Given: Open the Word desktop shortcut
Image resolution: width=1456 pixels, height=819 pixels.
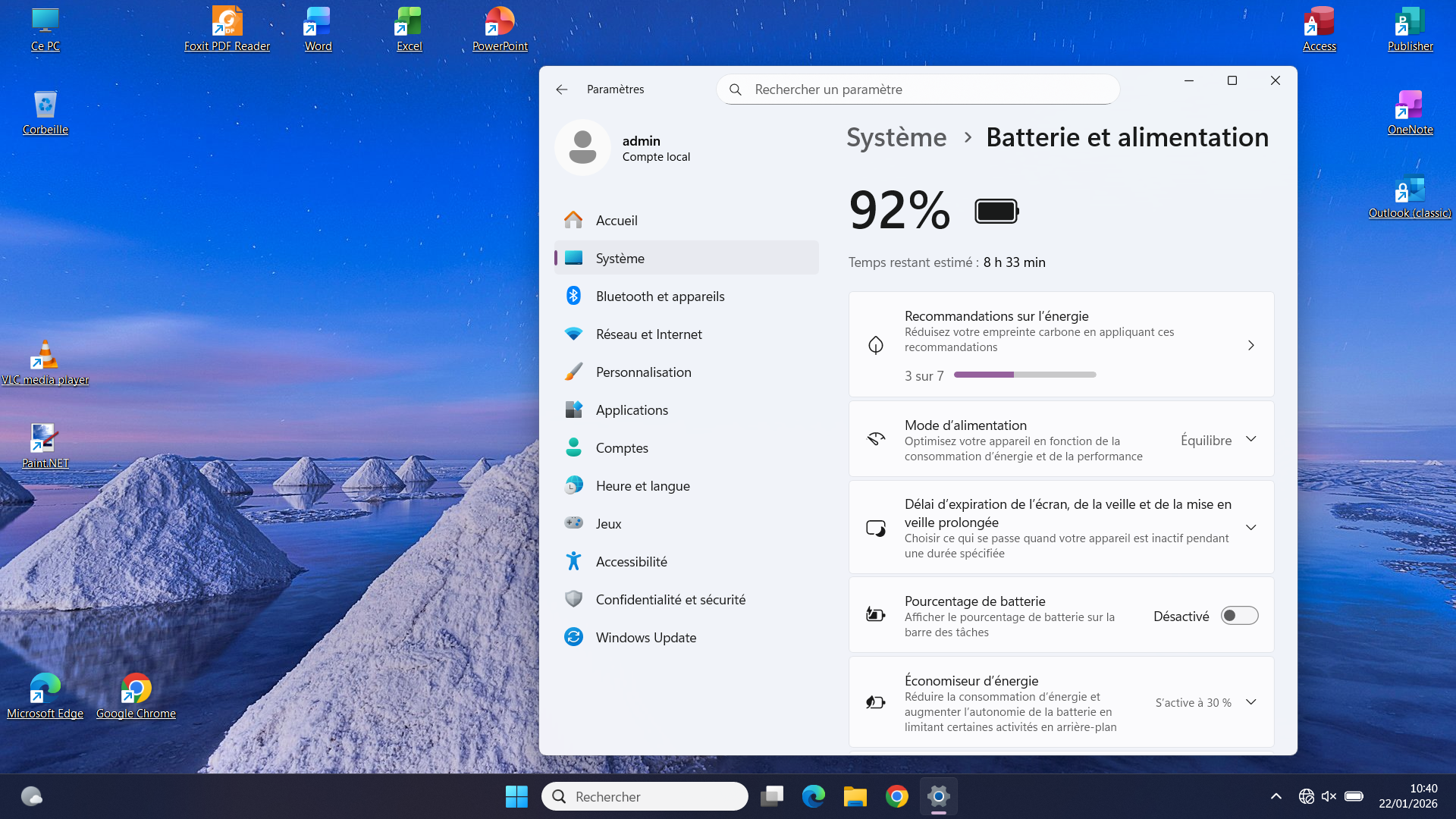Looking at the screenshot, I should [x=318, y=29].
